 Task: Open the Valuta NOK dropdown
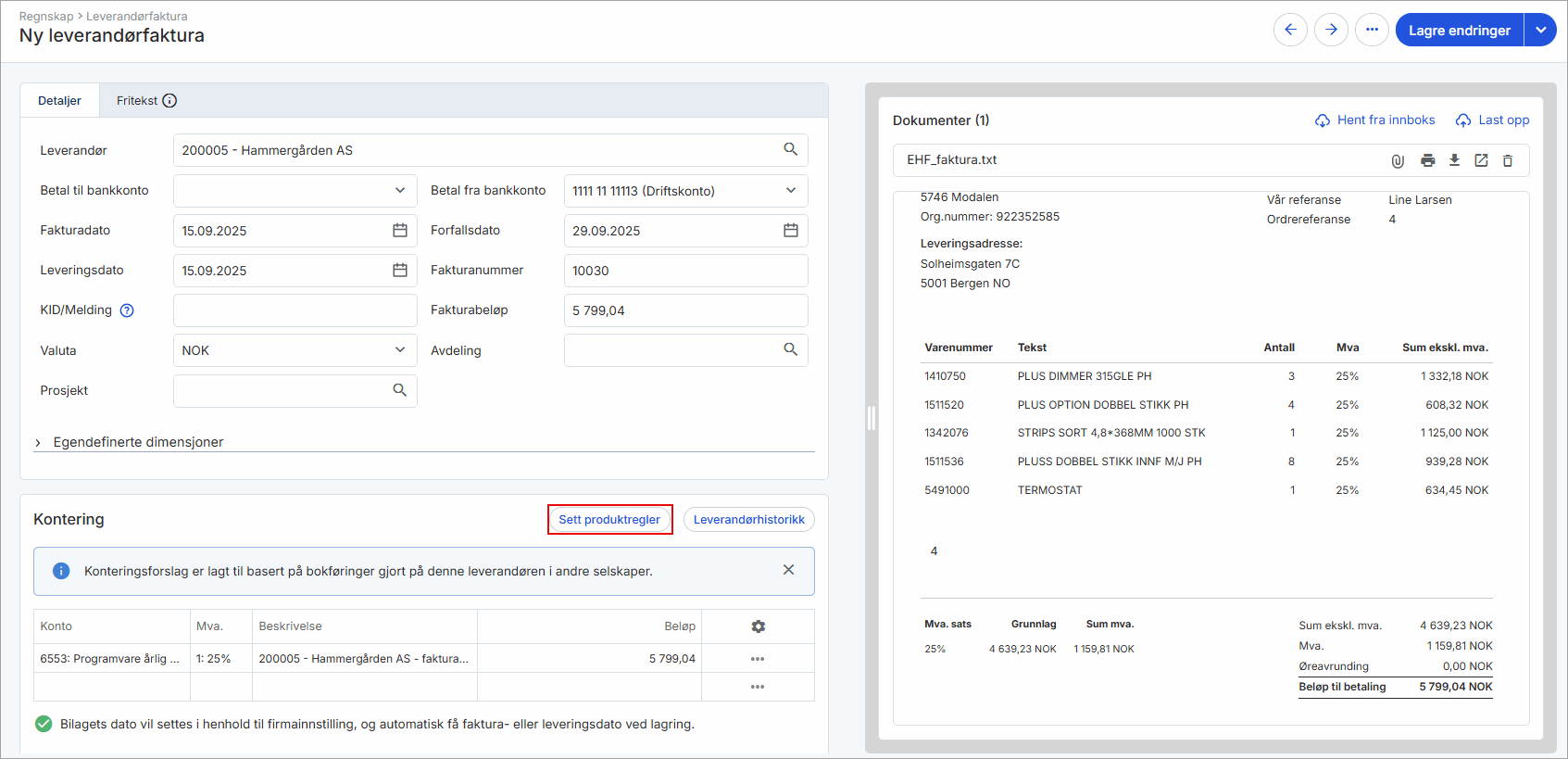pos(295,350)
